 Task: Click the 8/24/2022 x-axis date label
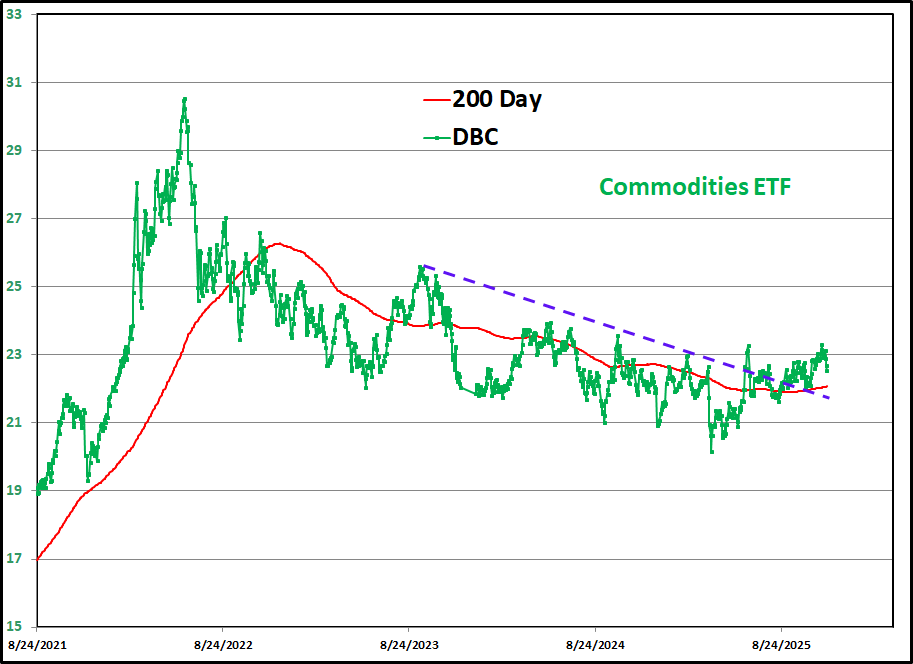pyautogui.click(x=222, y=645)
